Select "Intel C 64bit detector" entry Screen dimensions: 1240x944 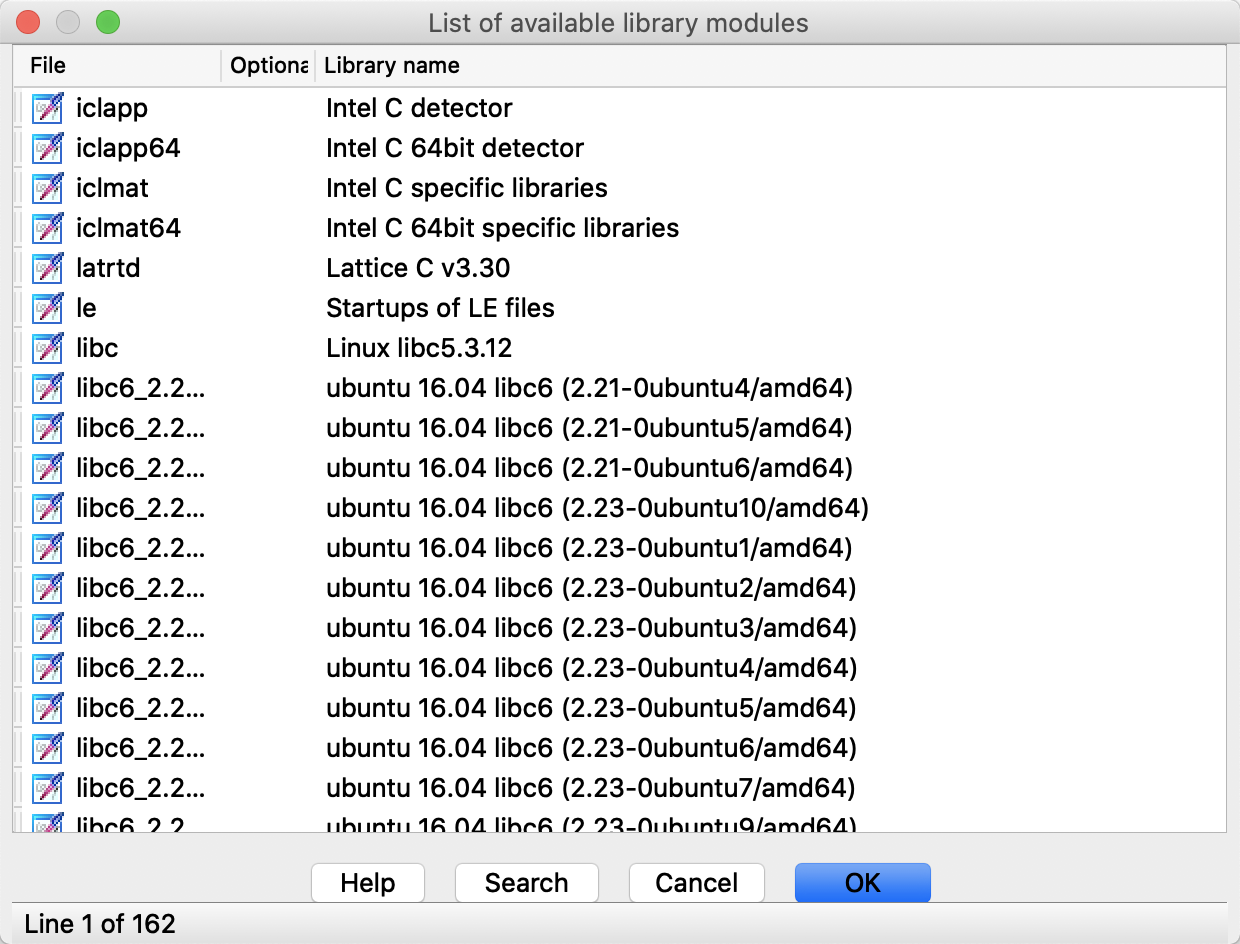coord(455,148)
